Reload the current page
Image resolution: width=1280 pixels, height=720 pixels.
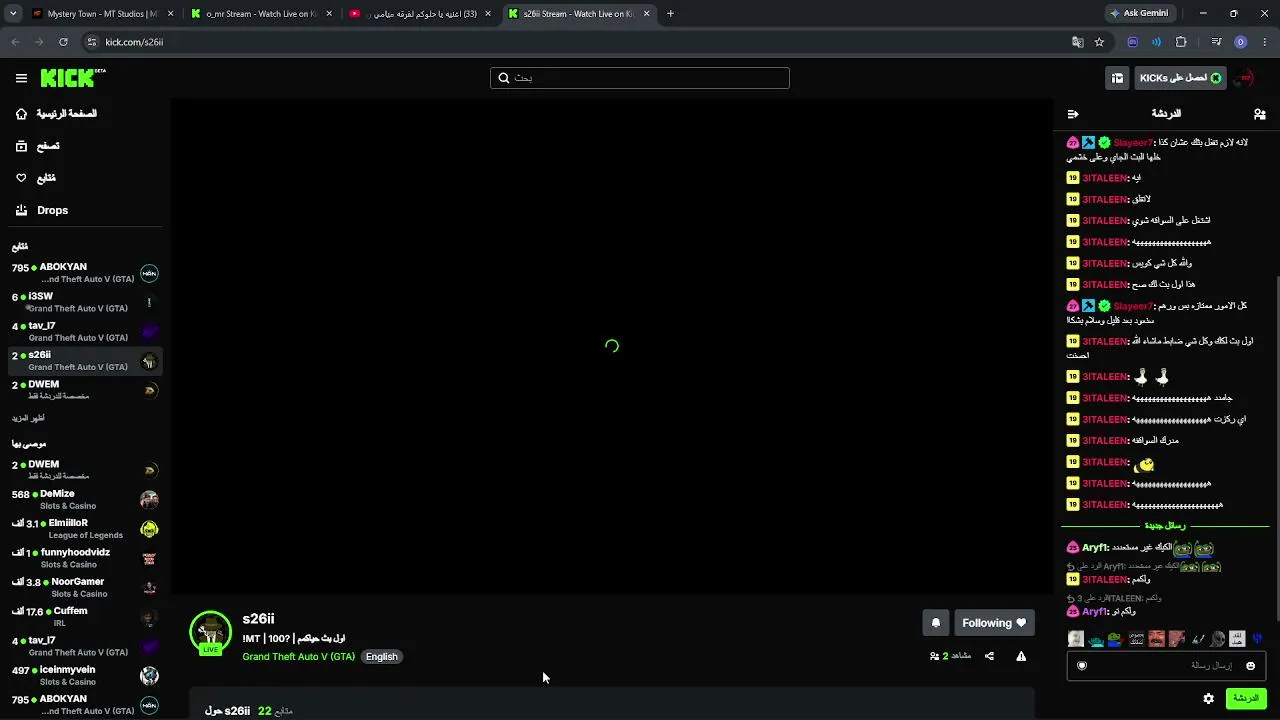coord(63,42)
